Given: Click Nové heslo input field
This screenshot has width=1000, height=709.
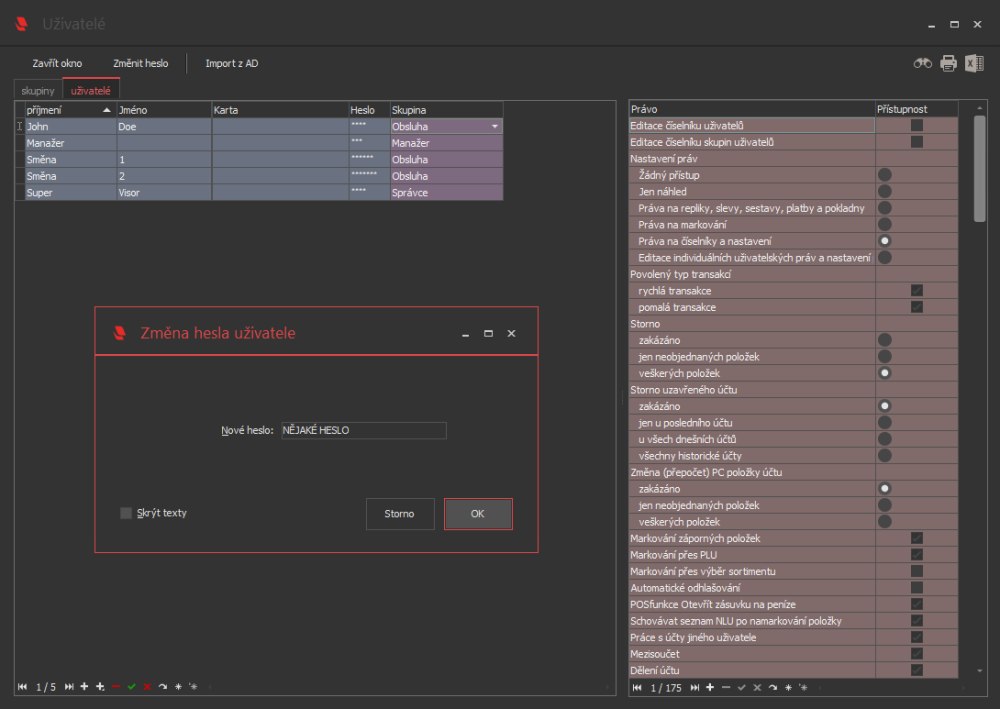Looking at the screenshot, I should point(364,430).
